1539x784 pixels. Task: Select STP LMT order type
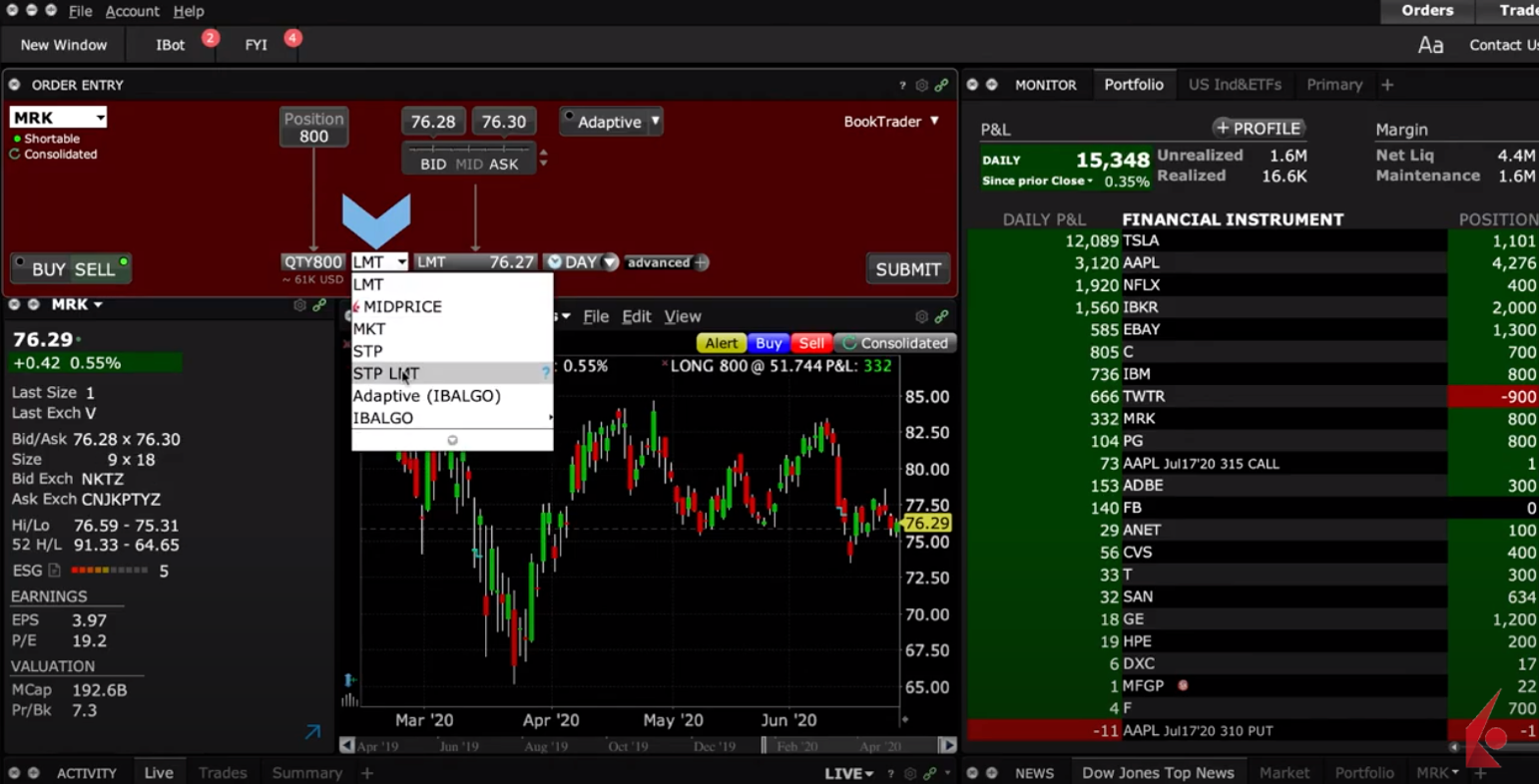386,374
